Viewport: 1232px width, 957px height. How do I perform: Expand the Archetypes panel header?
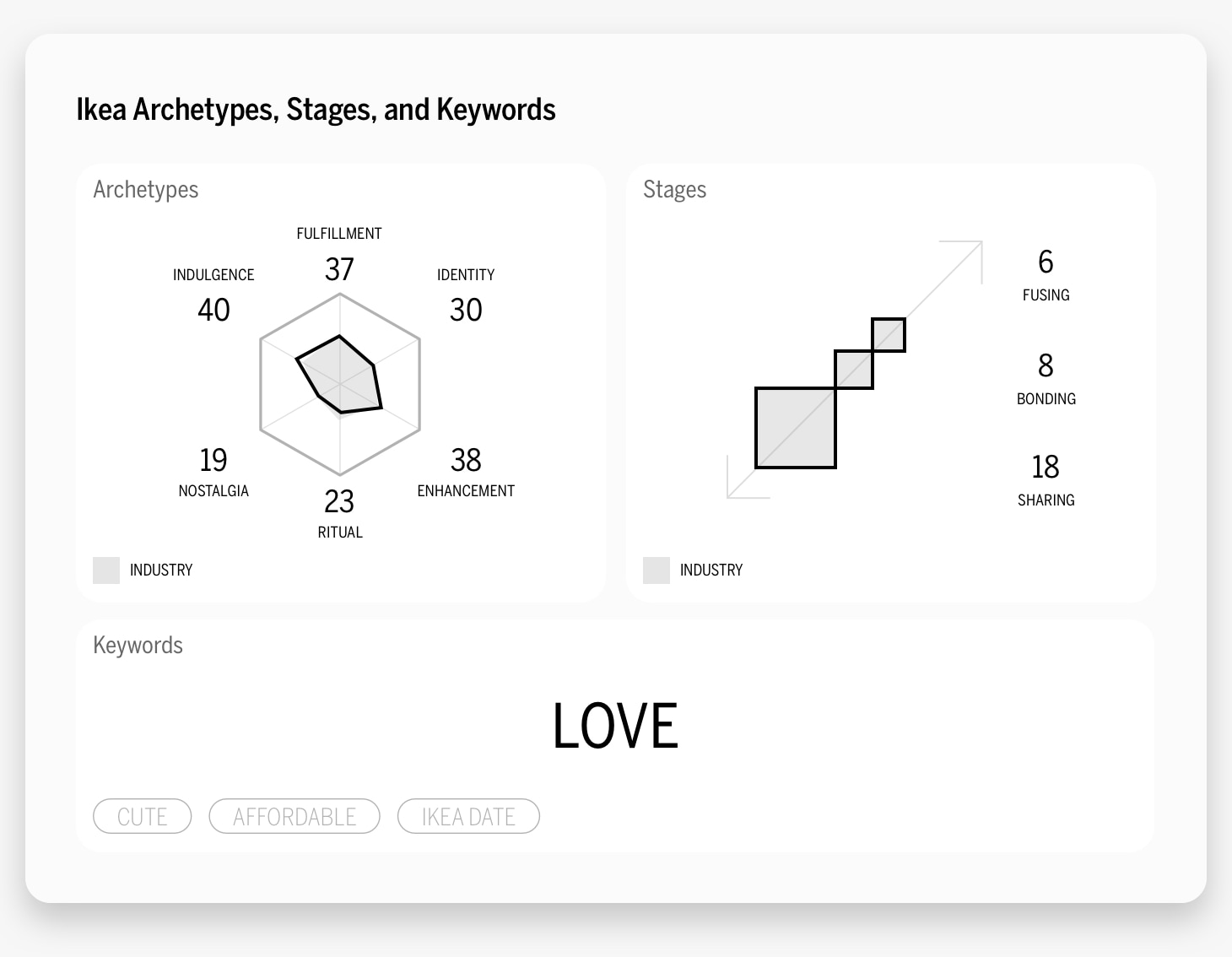click(145, 189)
